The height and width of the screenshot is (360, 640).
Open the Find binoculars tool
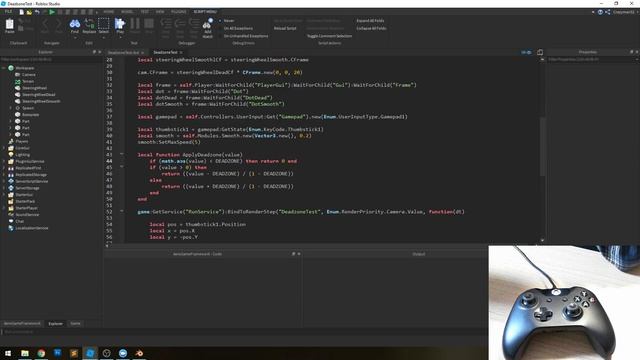[75, 24]
